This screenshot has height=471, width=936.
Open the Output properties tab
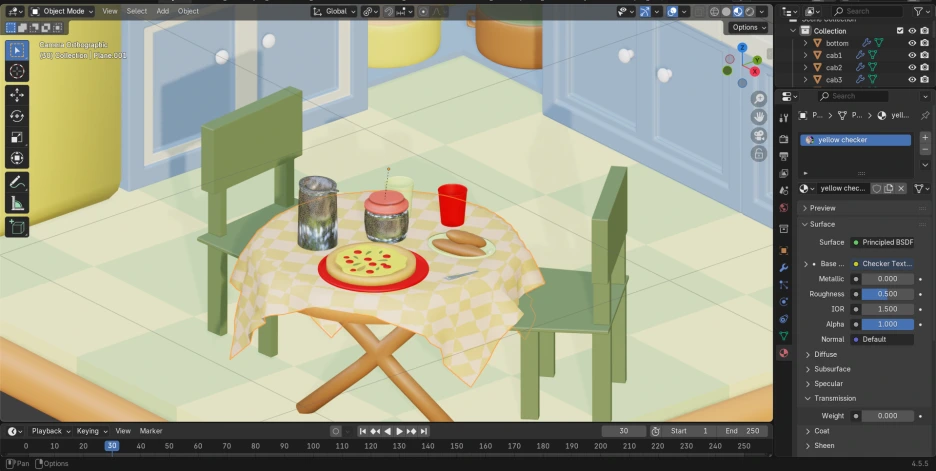coord(784,156)
